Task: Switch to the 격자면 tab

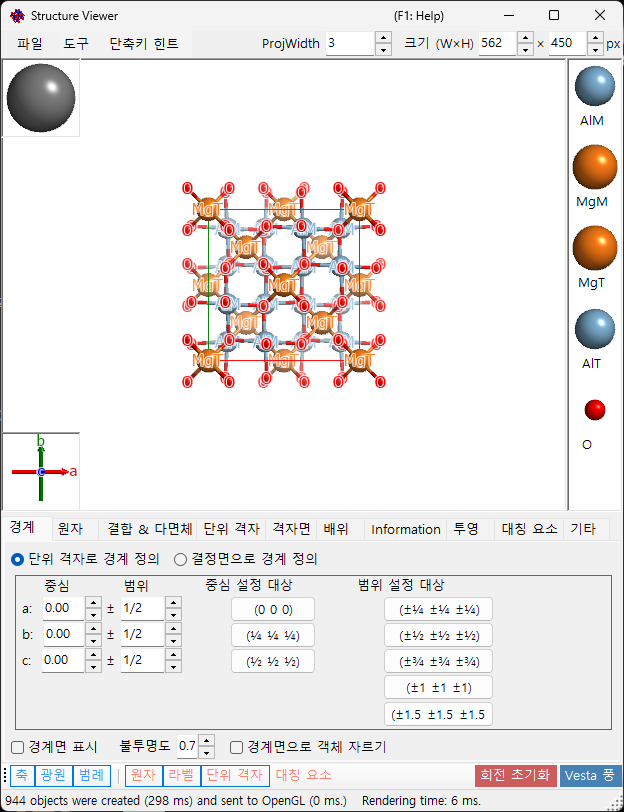Action: 291,529
